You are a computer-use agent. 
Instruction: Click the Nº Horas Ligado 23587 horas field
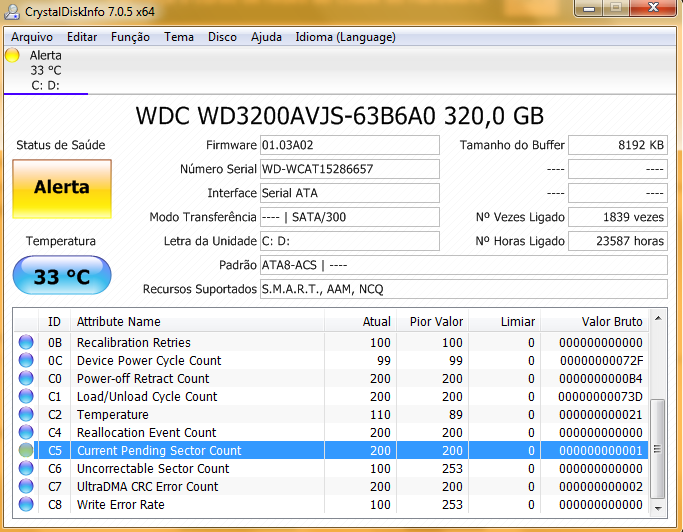click(618, 241)
